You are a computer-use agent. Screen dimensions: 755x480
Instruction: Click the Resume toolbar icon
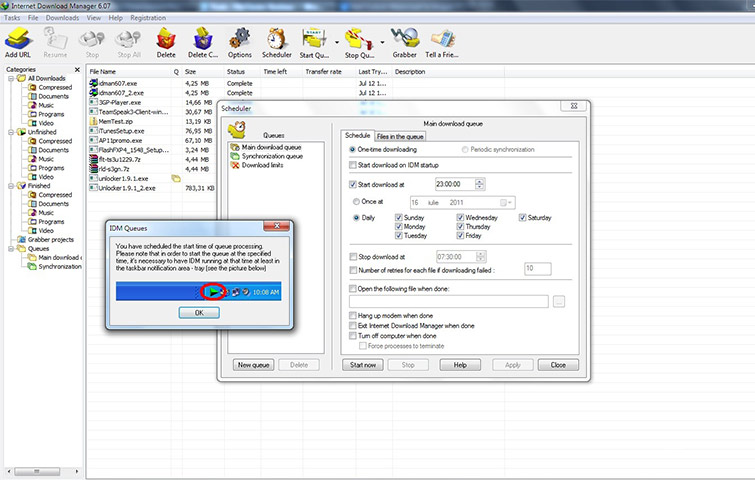[x=55, y=42]
